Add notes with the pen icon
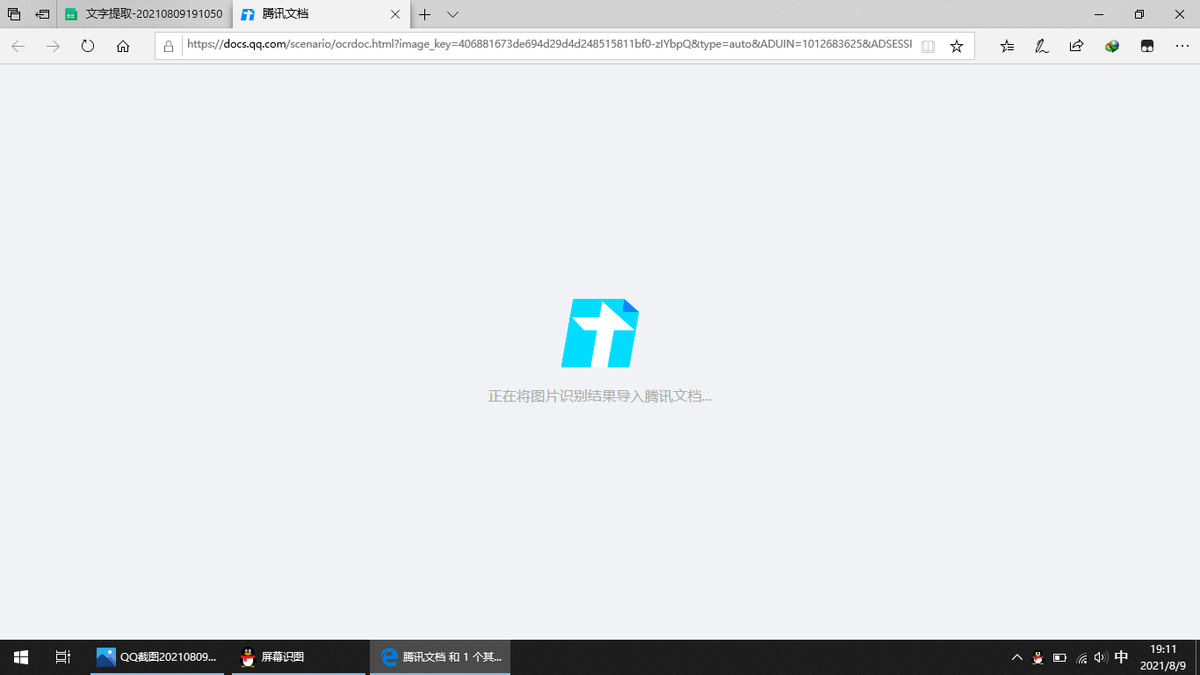 coord(1042,46)
